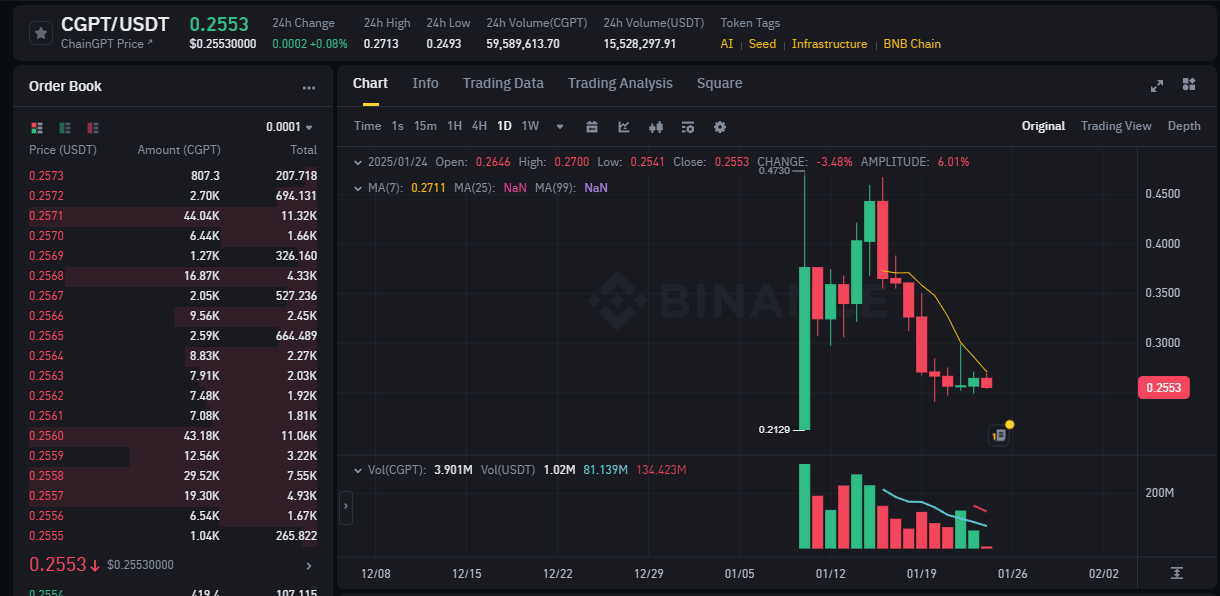Open technical indicators chart icon
This screenshot has height=596, width=1220.
[624, 126]
